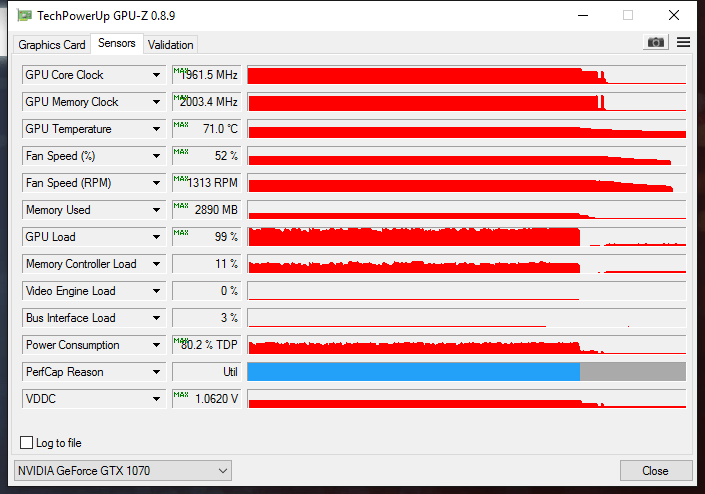The image size is (705, 494).
Task: Click the 99 % GPU load value
Action: point(207,237)
